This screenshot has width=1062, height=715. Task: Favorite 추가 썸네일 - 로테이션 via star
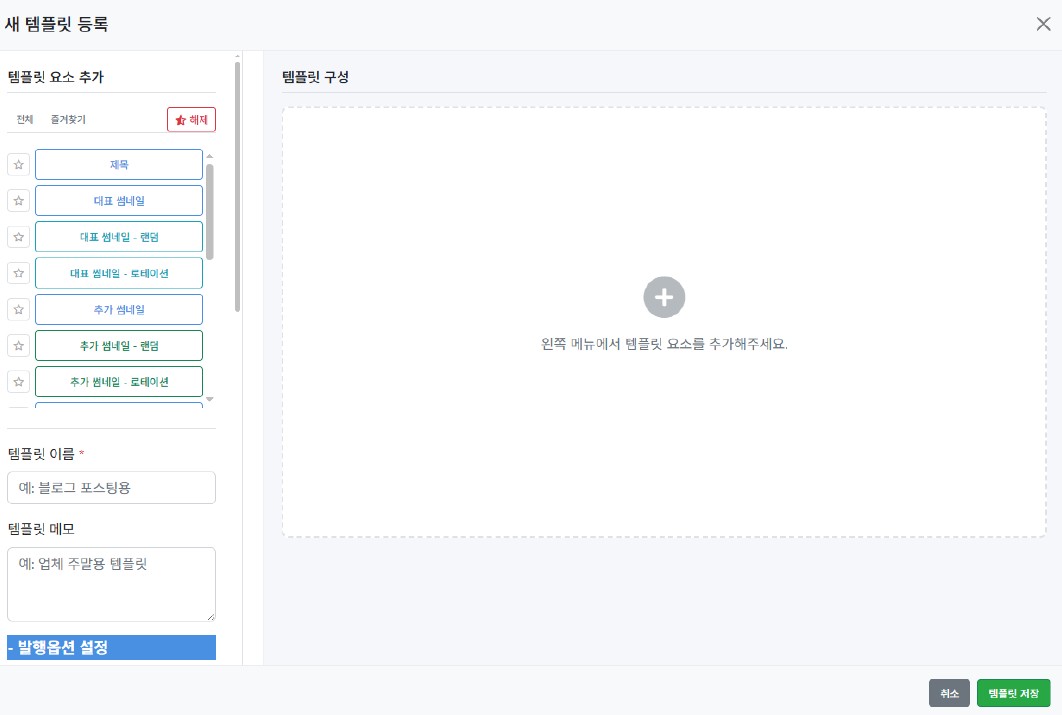(x=18, y=382)
